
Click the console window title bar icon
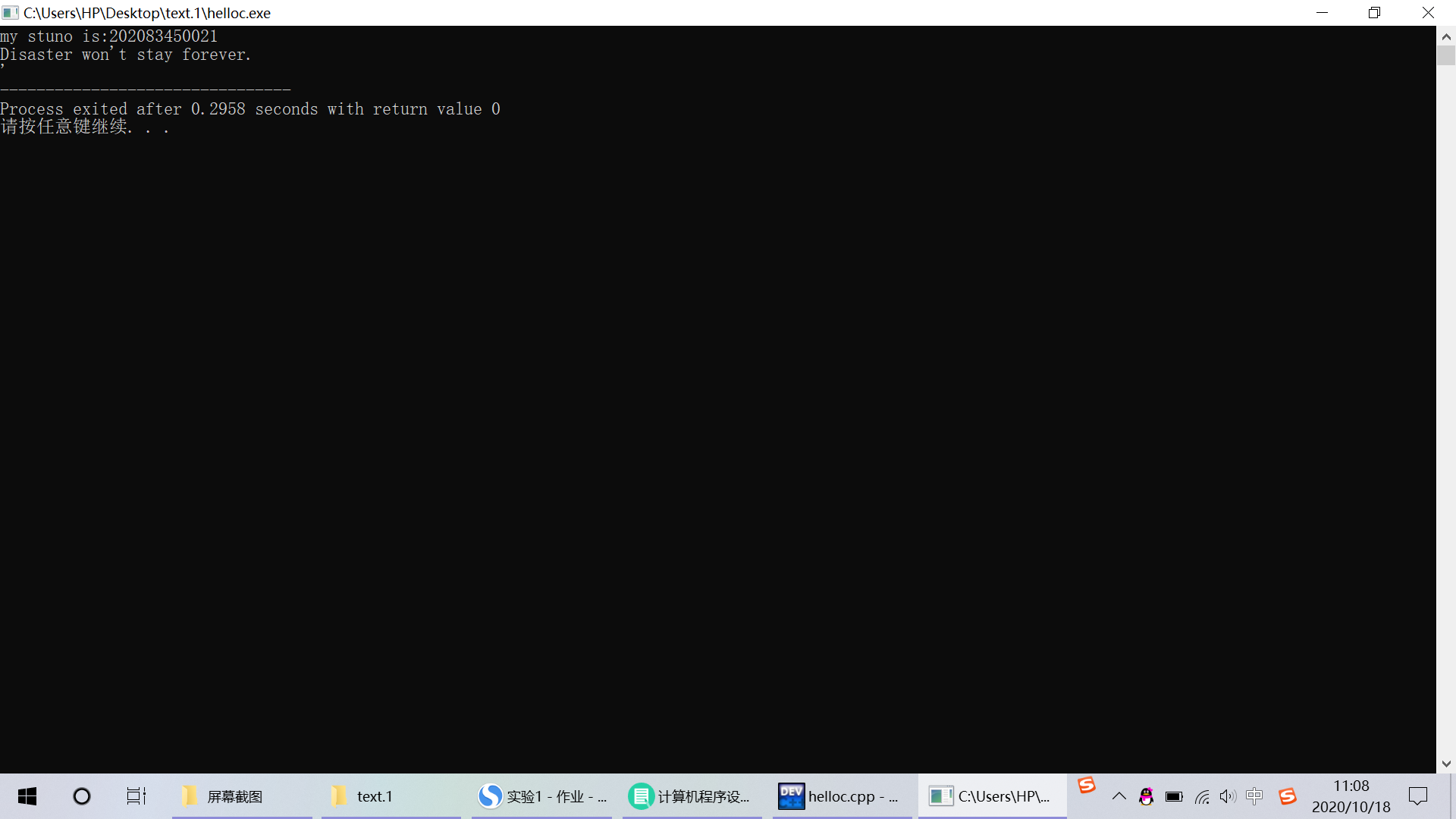pos(10,13)
